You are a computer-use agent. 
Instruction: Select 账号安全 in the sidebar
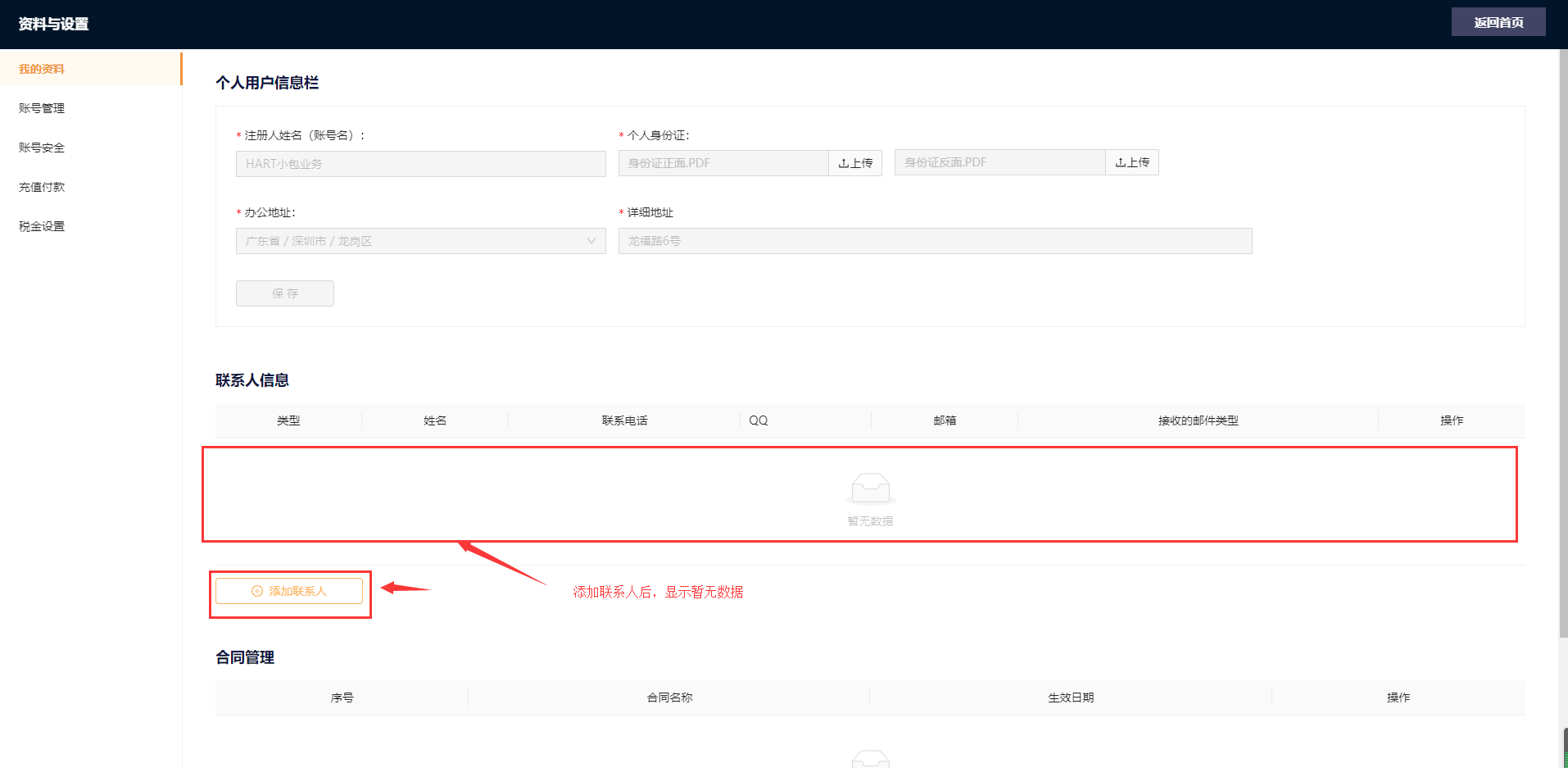click(42, 148)
